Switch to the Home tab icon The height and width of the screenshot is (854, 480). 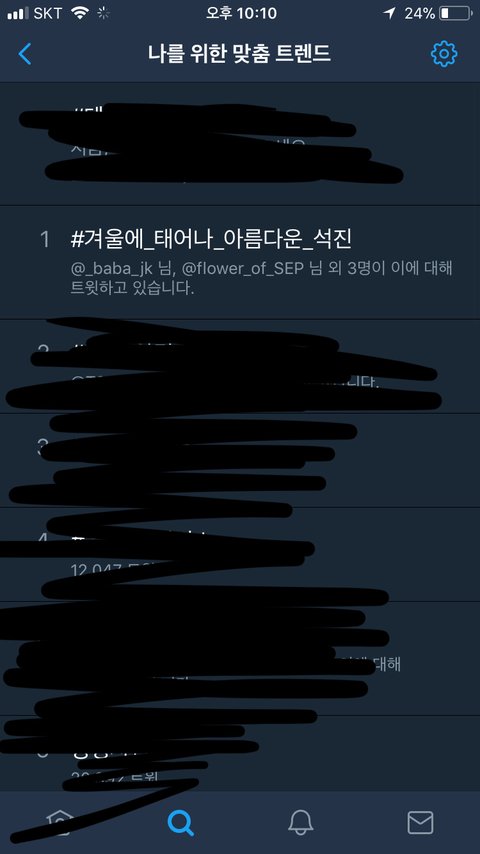click(60, 822)
